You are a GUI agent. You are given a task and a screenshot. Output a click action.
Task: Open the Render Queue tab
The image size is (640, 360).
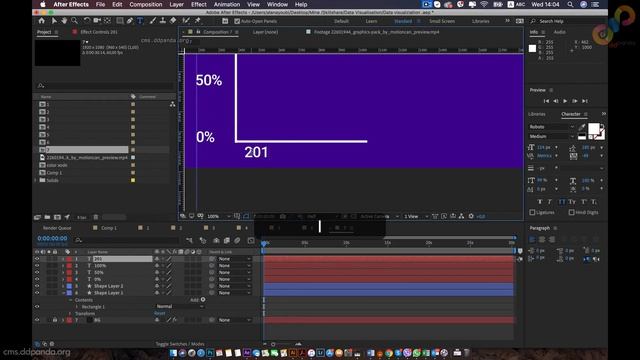pos(57,228)
